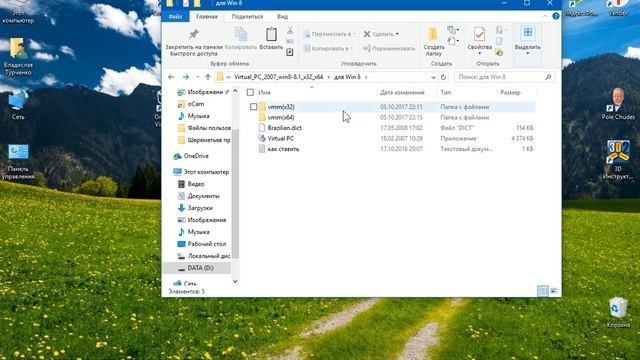This screenshot has height=360, width=640.
Task: Select the vmm(x64) folder
Action: coord(281,118)
